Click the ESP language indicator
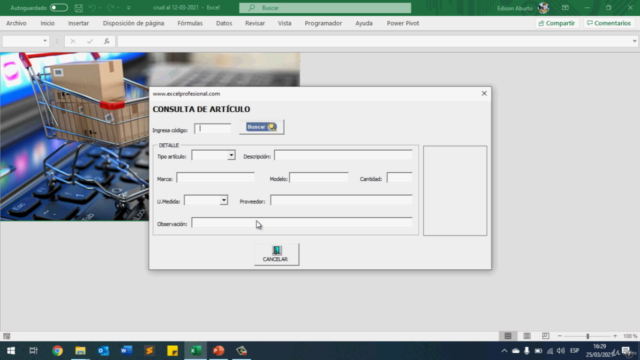 [574, 351]
